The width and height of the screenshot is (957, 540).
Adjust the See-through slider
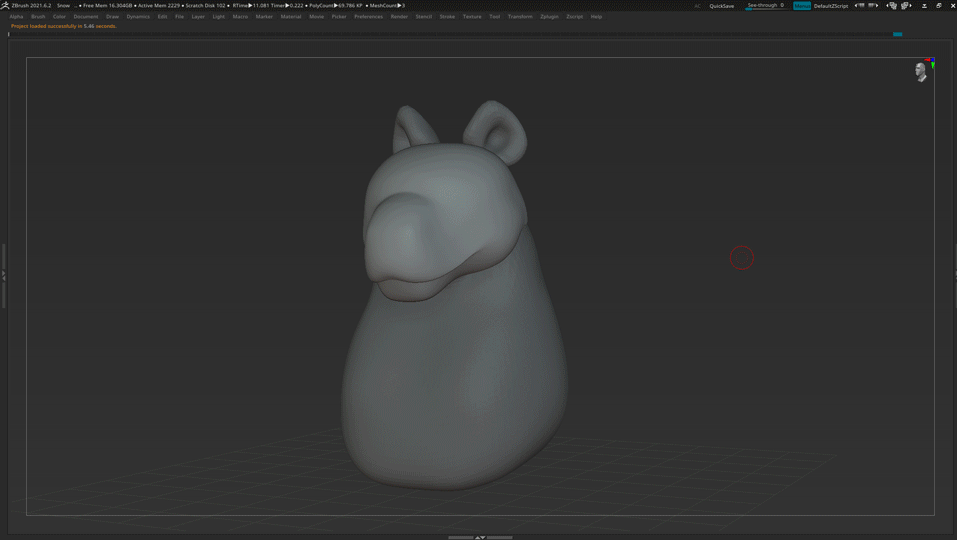coord(766,5)
